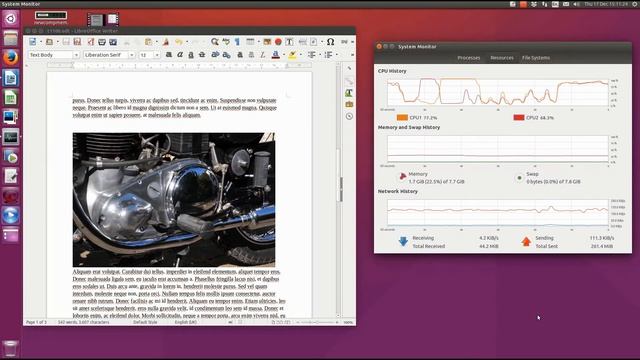
Task: Expand the Paste options dropdown arrow
Action: tap(156, 42)
